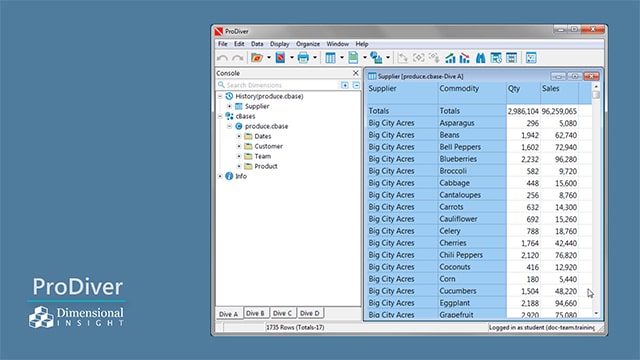
Task: Click the tabular view toolbar icon
Action: [330, 58]
